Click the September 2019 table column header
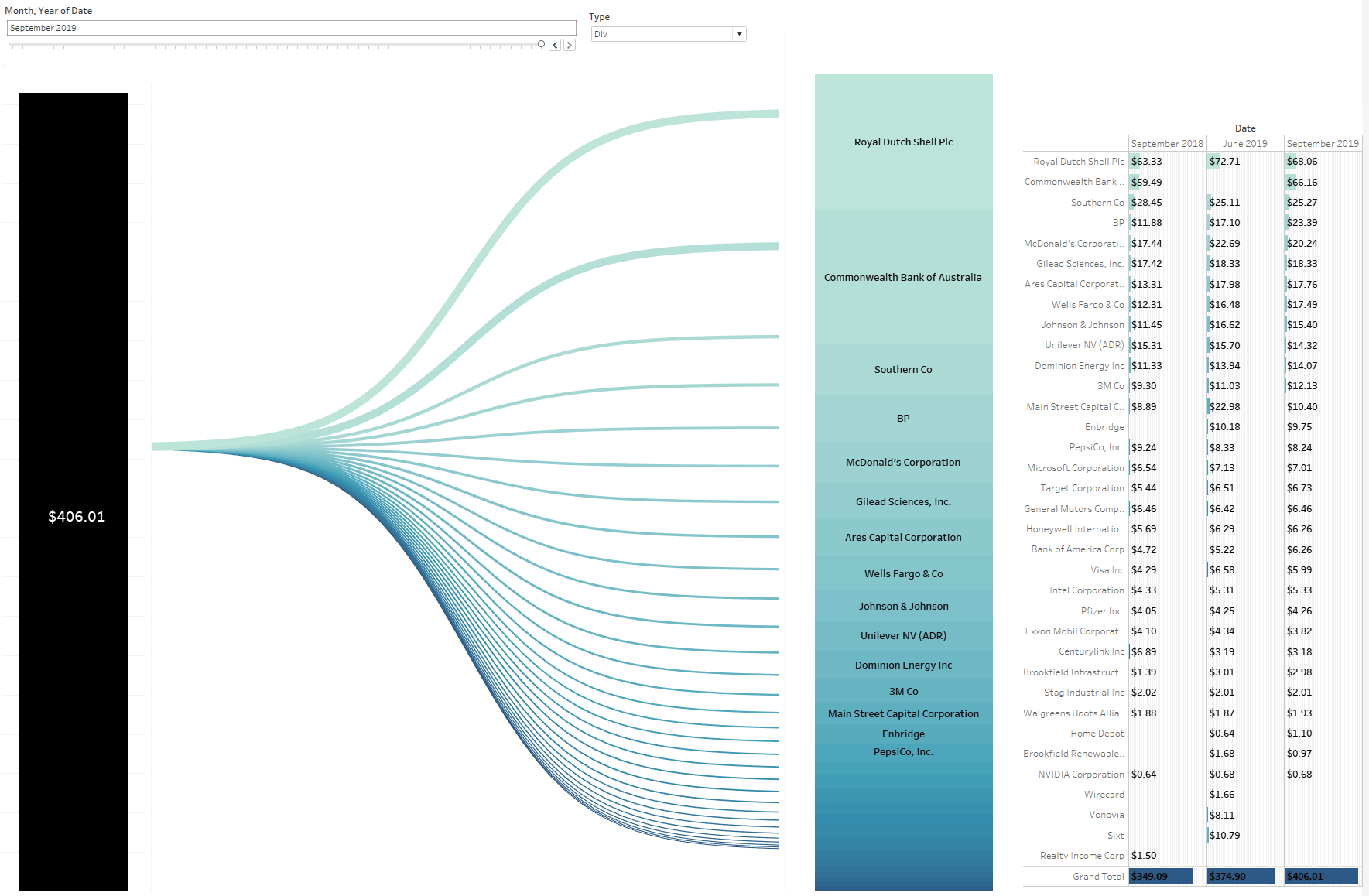Screen dimensions: 1369x896 [x=1323, y=144]
